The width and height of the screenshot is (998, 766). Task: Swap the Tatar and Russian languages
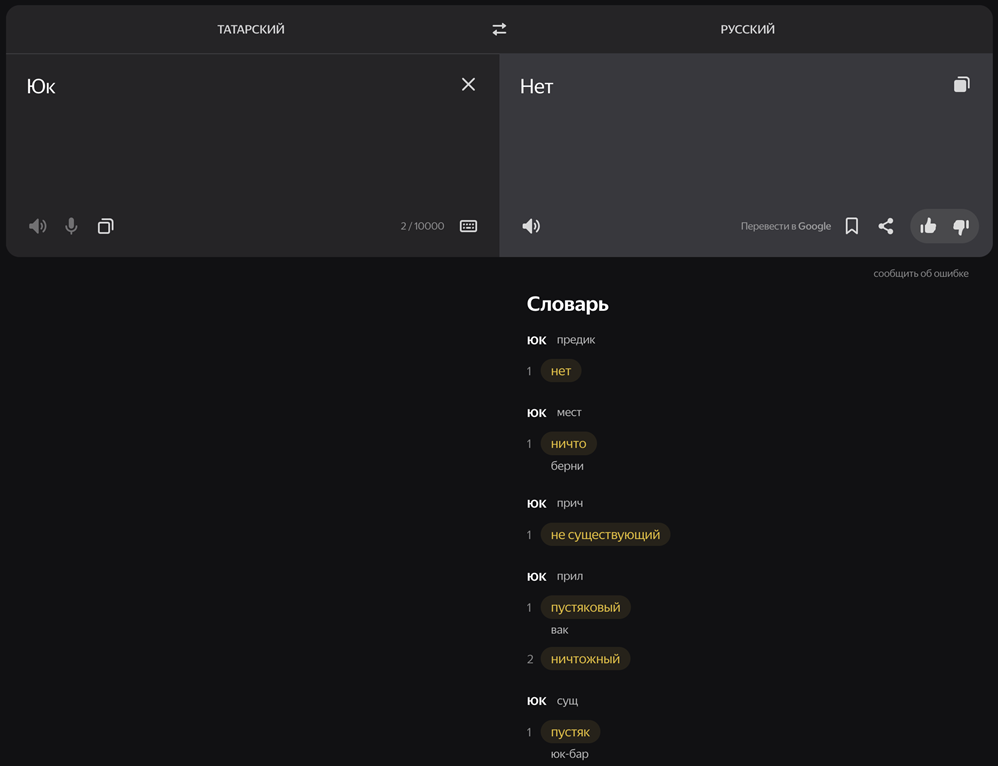pyautogui.click(x=499, y=29)
